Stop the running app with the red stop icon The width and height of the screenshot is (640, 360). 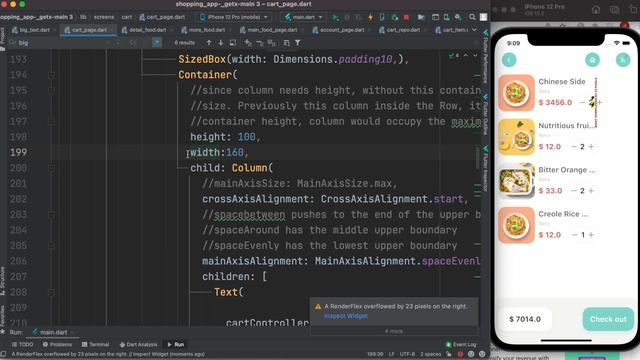tap(407, 17)
